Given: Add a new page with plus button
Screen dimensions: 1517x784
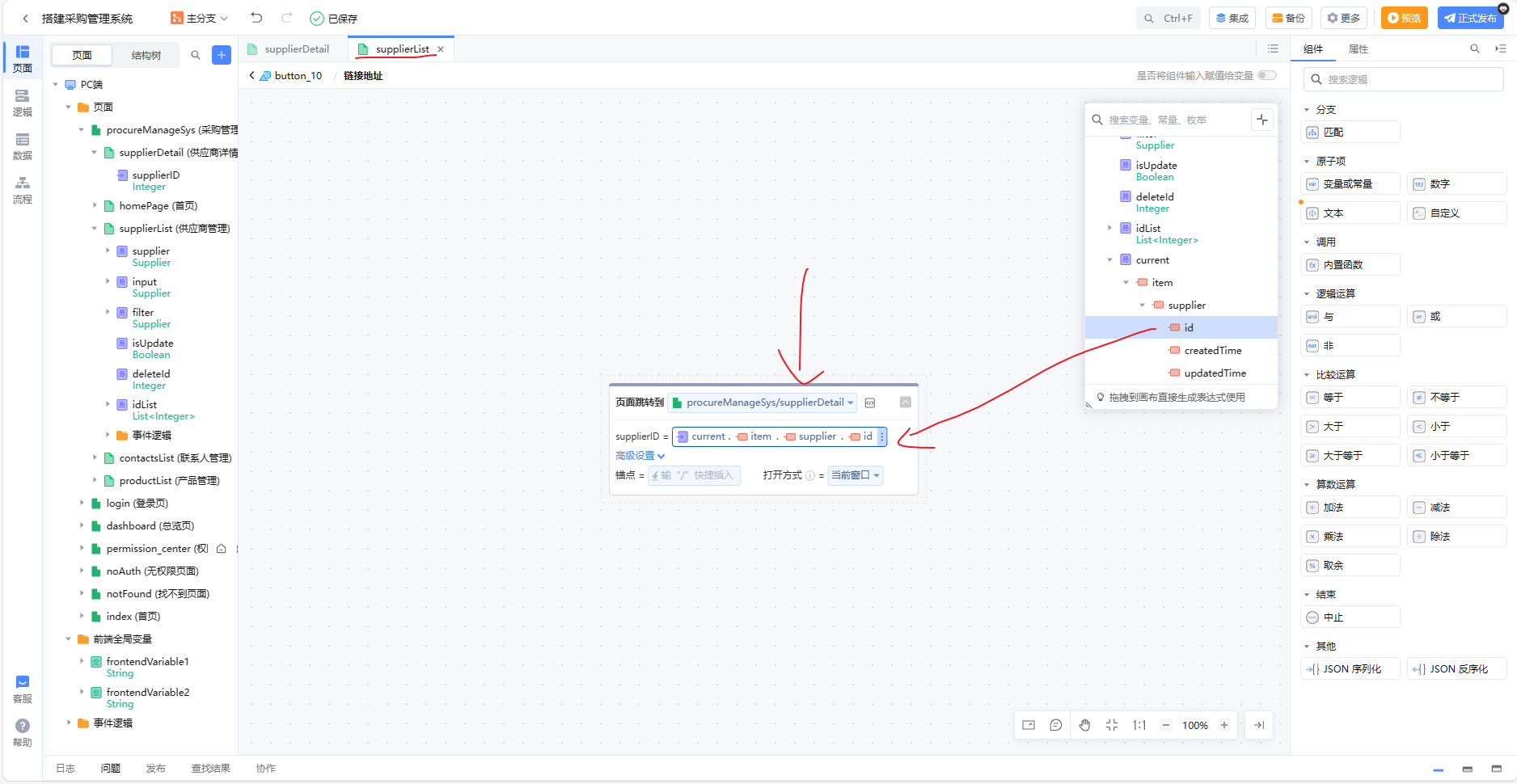Looking at the screenshot, I should coord(222,55).
